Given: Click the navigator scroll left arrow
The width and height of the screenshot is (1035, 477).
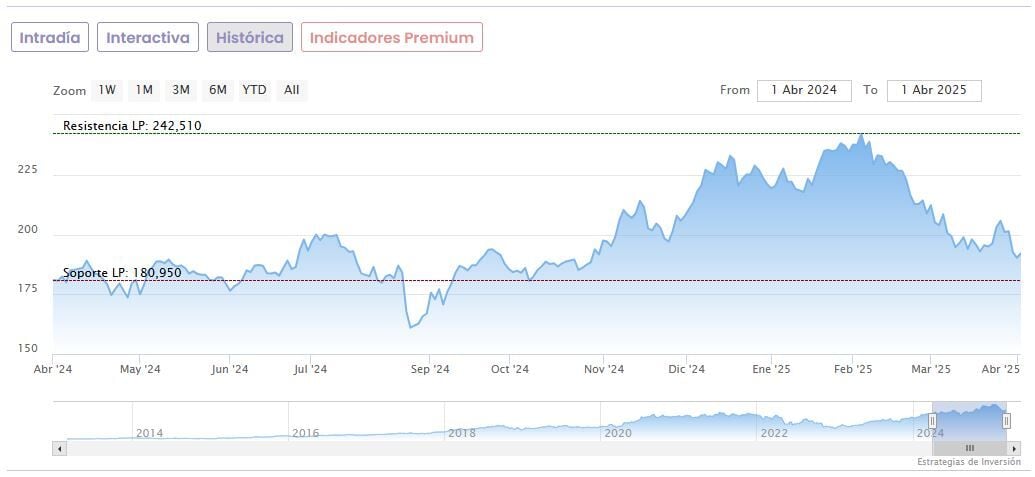Looking at the screenshot, I should tap(60, 448).
